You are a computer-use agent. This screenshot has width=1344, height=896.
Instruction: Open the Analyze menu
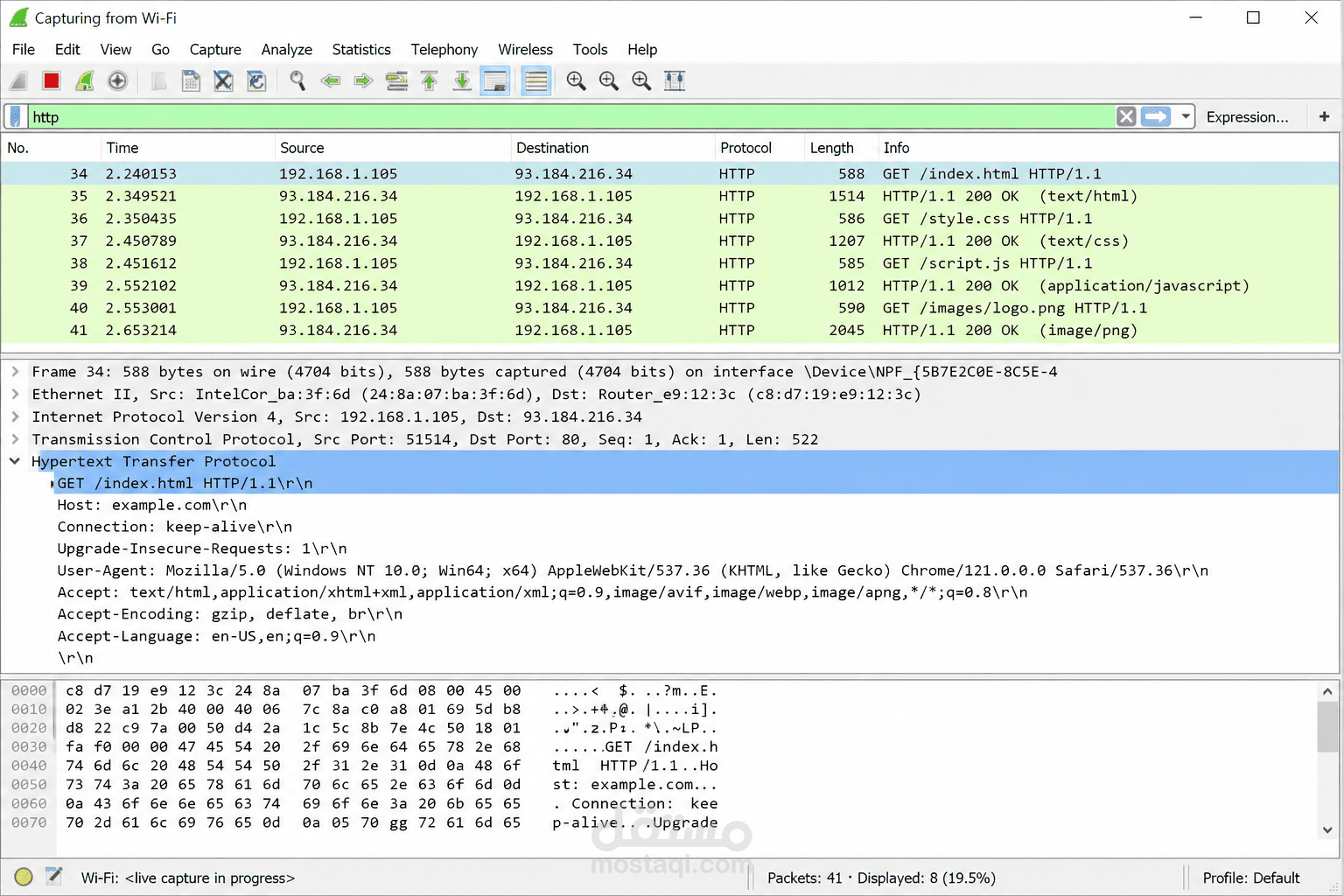[x=287, y=50]
